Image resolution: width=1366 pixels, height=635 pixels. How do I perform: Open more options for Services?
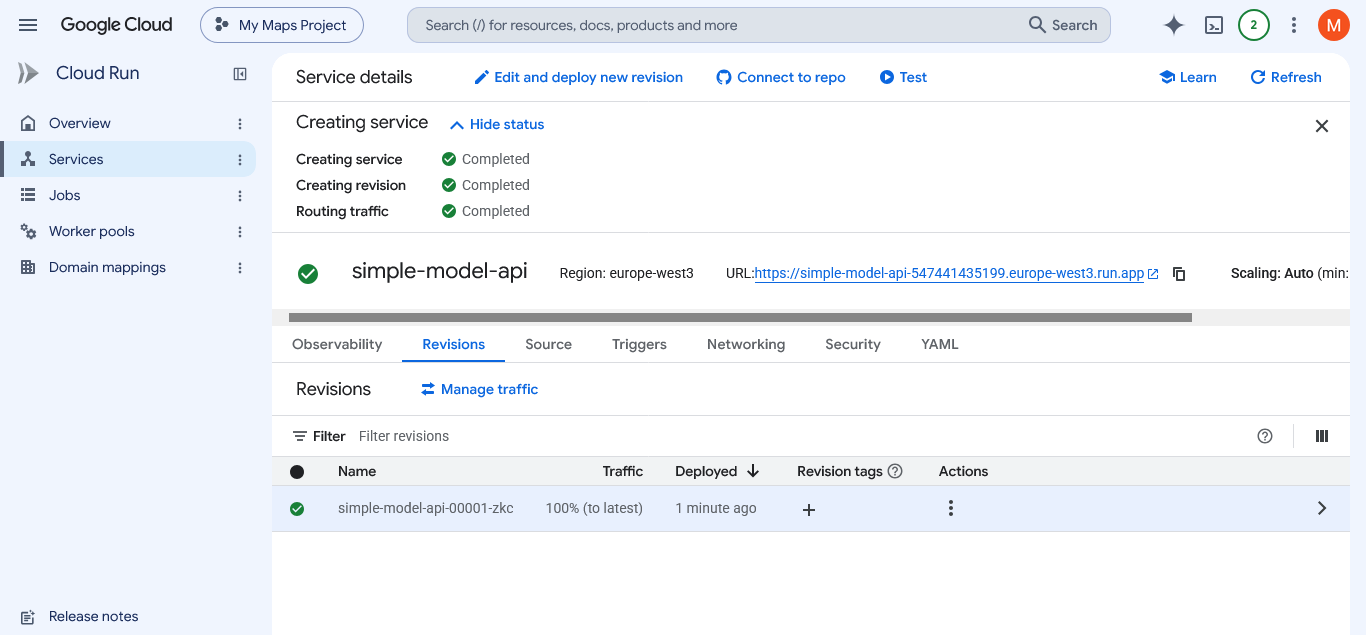click(x=240, y=160)
